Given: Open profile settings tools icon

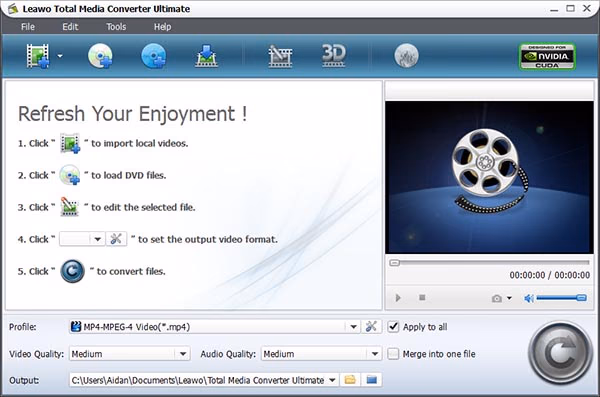Looking at the screenshot, I should (x=371, y=327).
